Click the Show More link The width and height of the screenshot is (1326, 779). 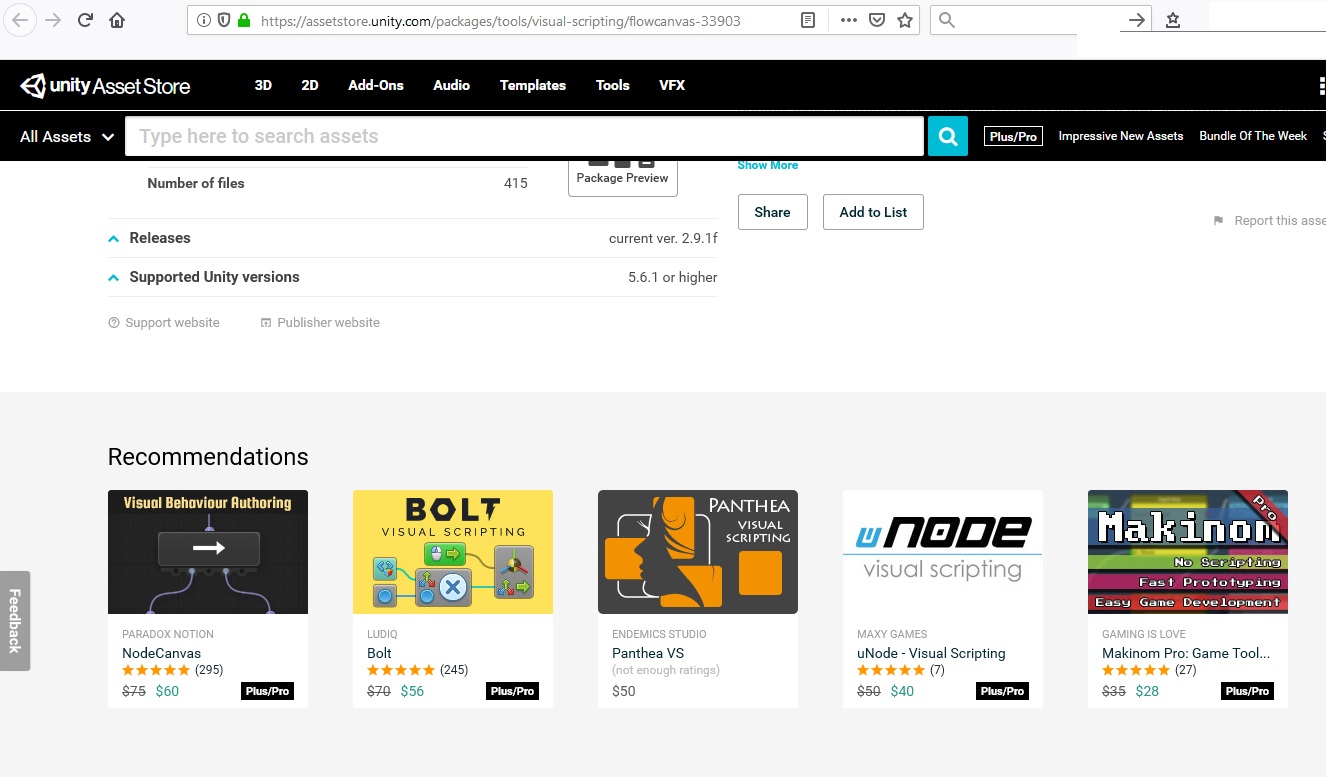click(768, 166)
